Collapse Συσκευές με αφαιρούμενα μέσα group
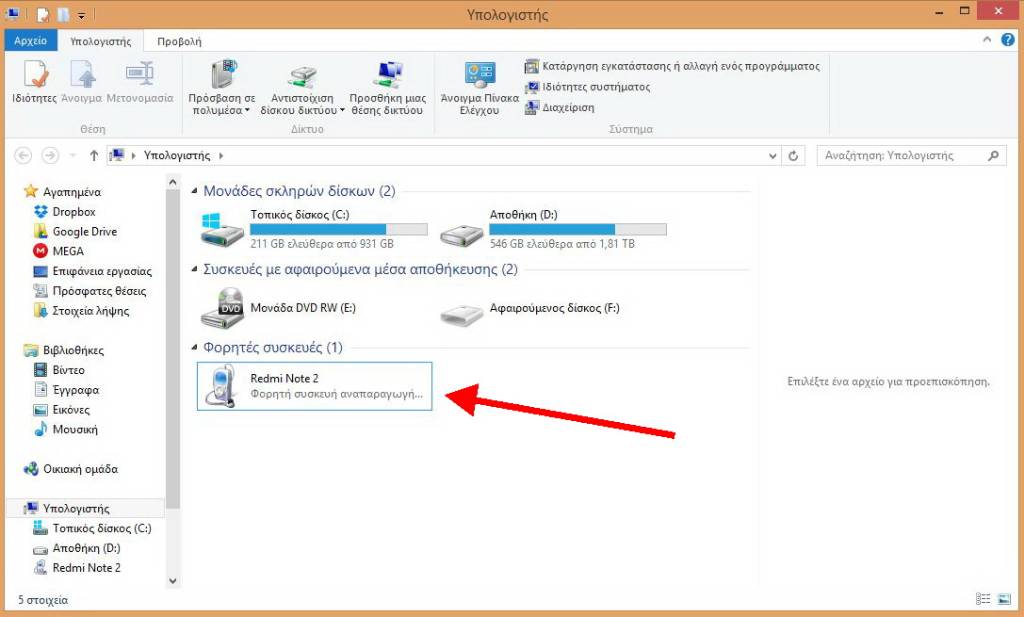The image size is (1024, 617). click(194, 270)
